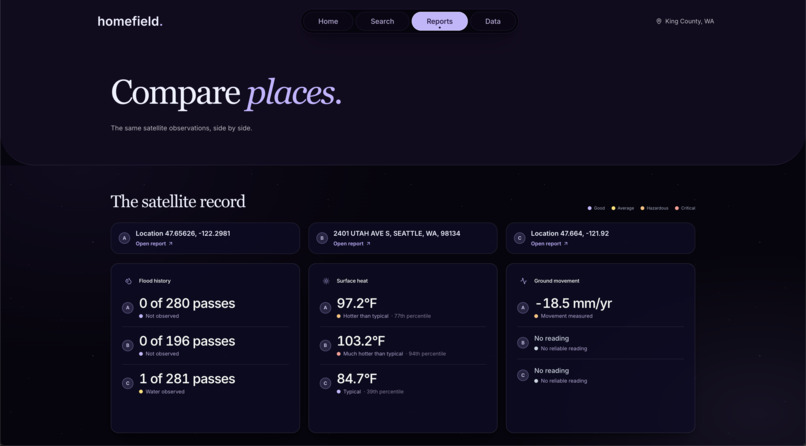Click the Water observed status
The height and width of the screenshot is (446, 806).
pos(164,392)
